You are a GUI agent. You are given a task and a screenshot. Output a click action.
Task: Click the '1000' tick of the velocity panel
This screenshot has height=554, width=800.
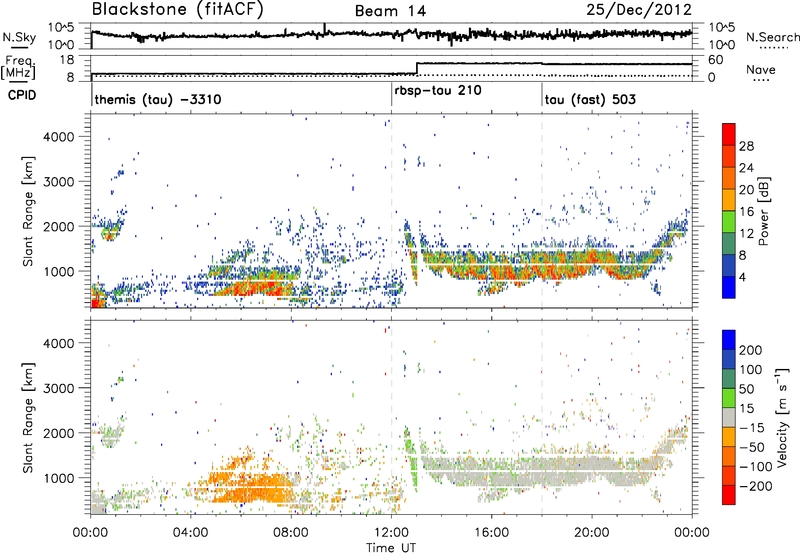(x=58, y=478)
